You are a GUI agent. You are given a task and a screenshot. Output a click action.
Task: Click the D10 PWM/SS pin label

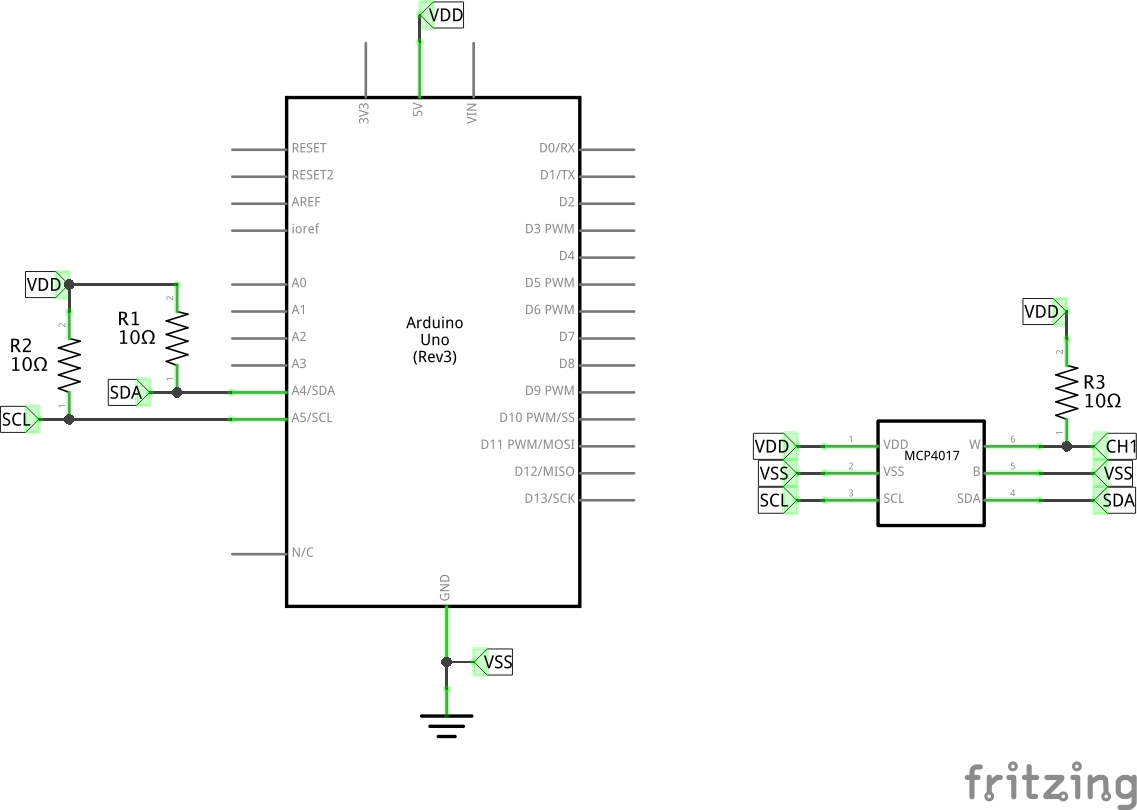[x=537, y=418]
